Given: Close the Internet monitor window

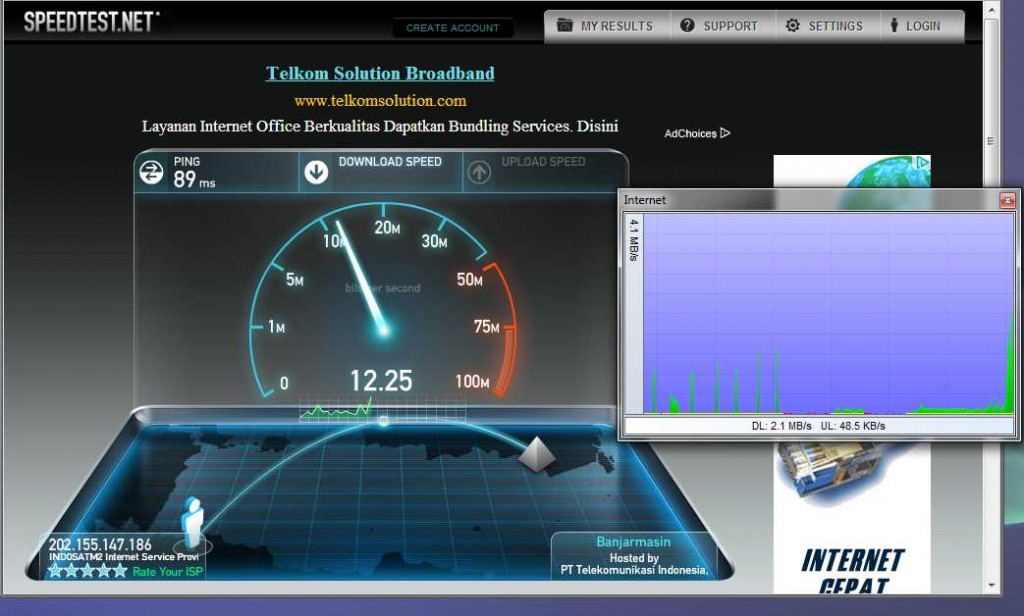Looking at the screenshot, I should point(1007,200).
